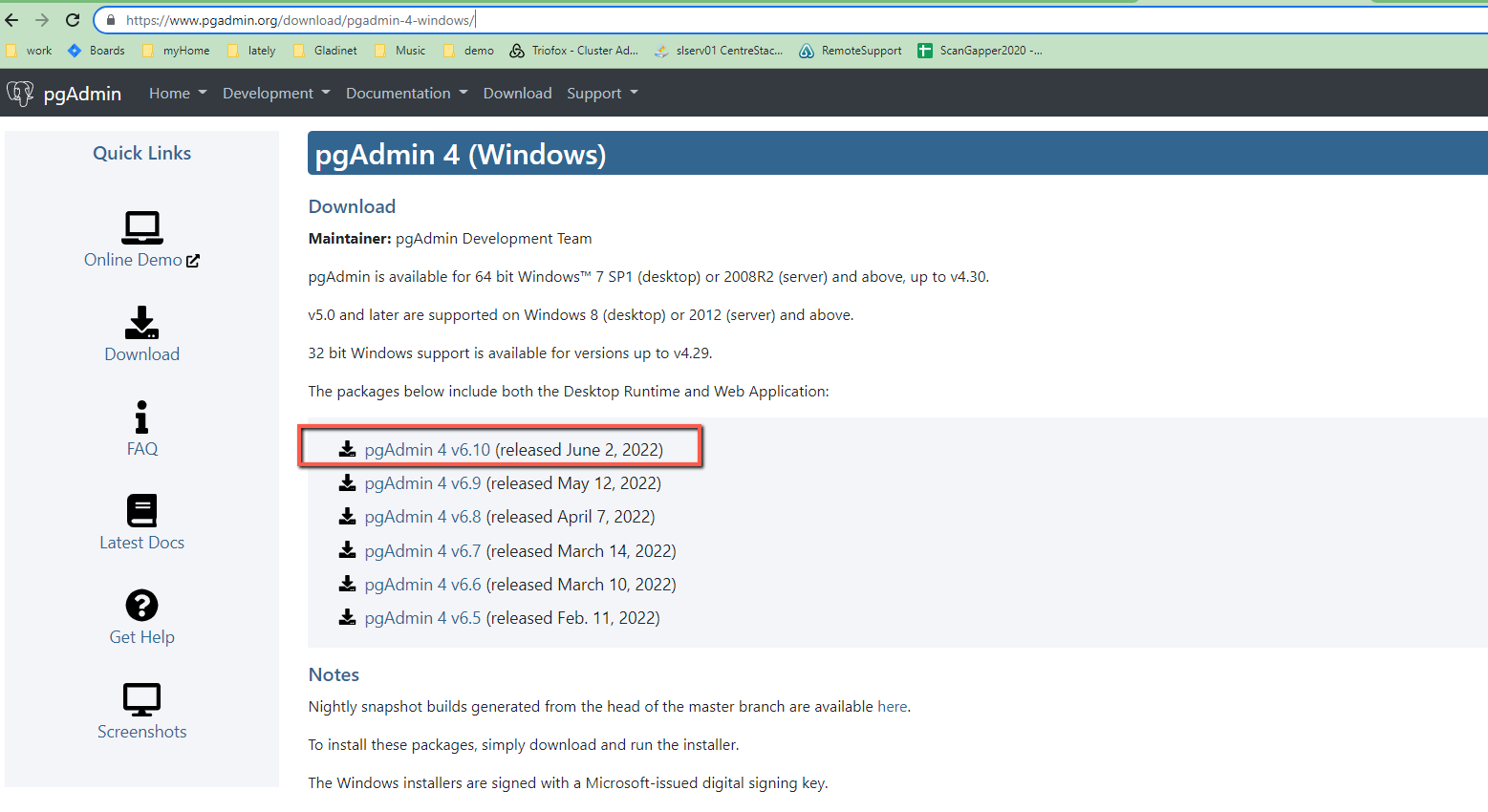Click the pgAdmin brand name link
This screenshot has width=1488, height=812.
82,94
